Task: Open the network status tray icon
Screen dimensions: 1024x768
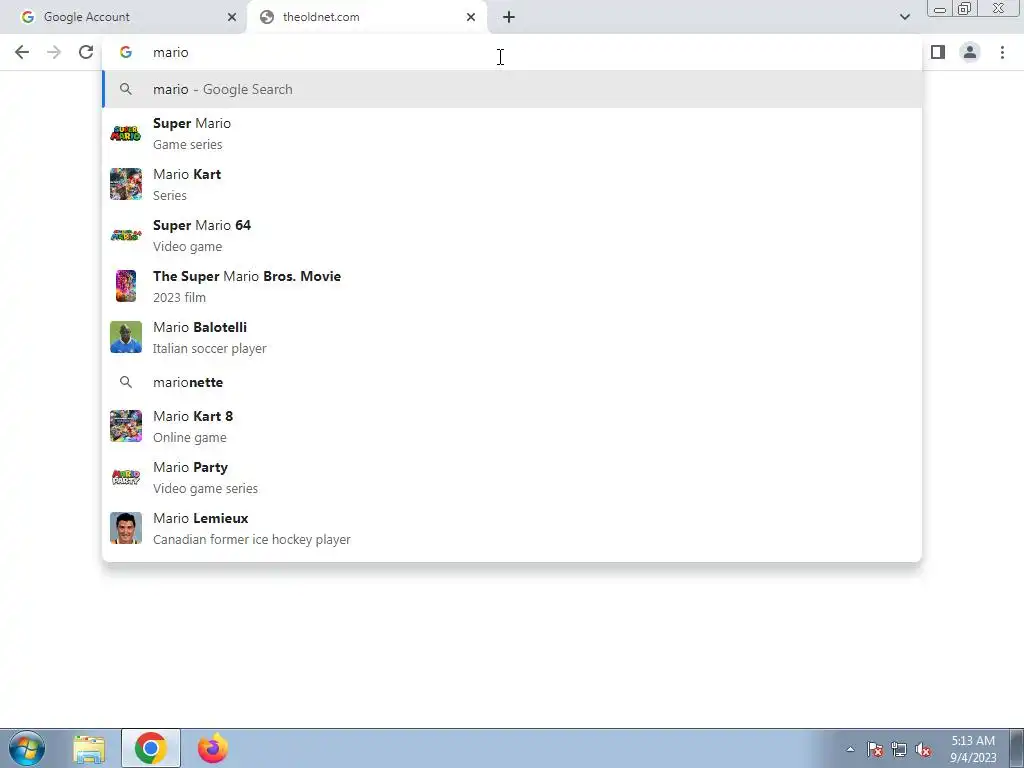Action: (x=899, y=749)
